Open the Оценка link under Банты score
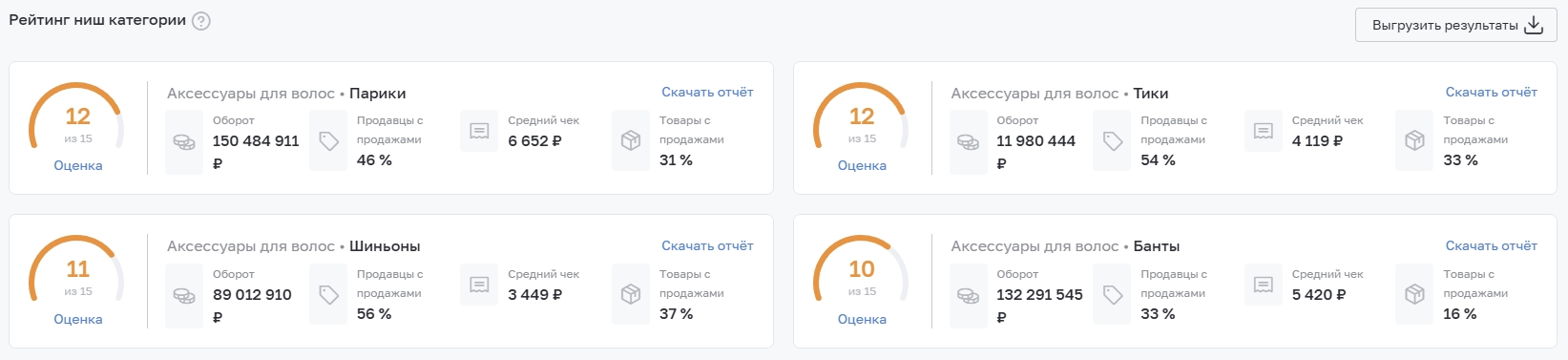1568x360 pixels. coord(862,319)
